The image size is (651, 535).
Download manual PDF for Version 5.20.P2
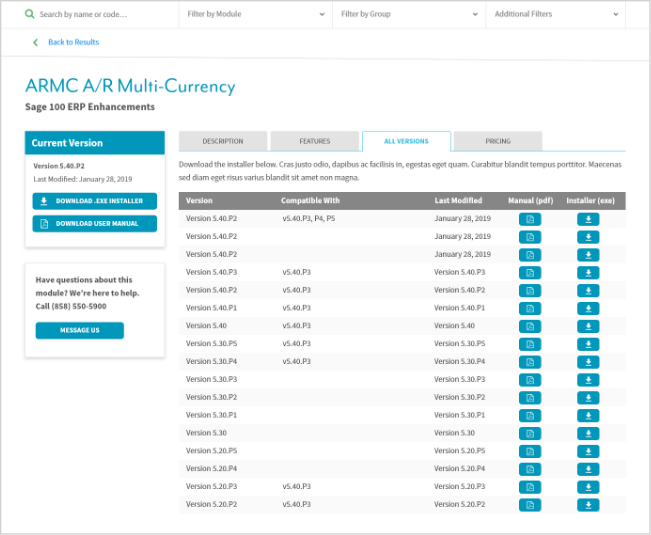coord(530,504)
